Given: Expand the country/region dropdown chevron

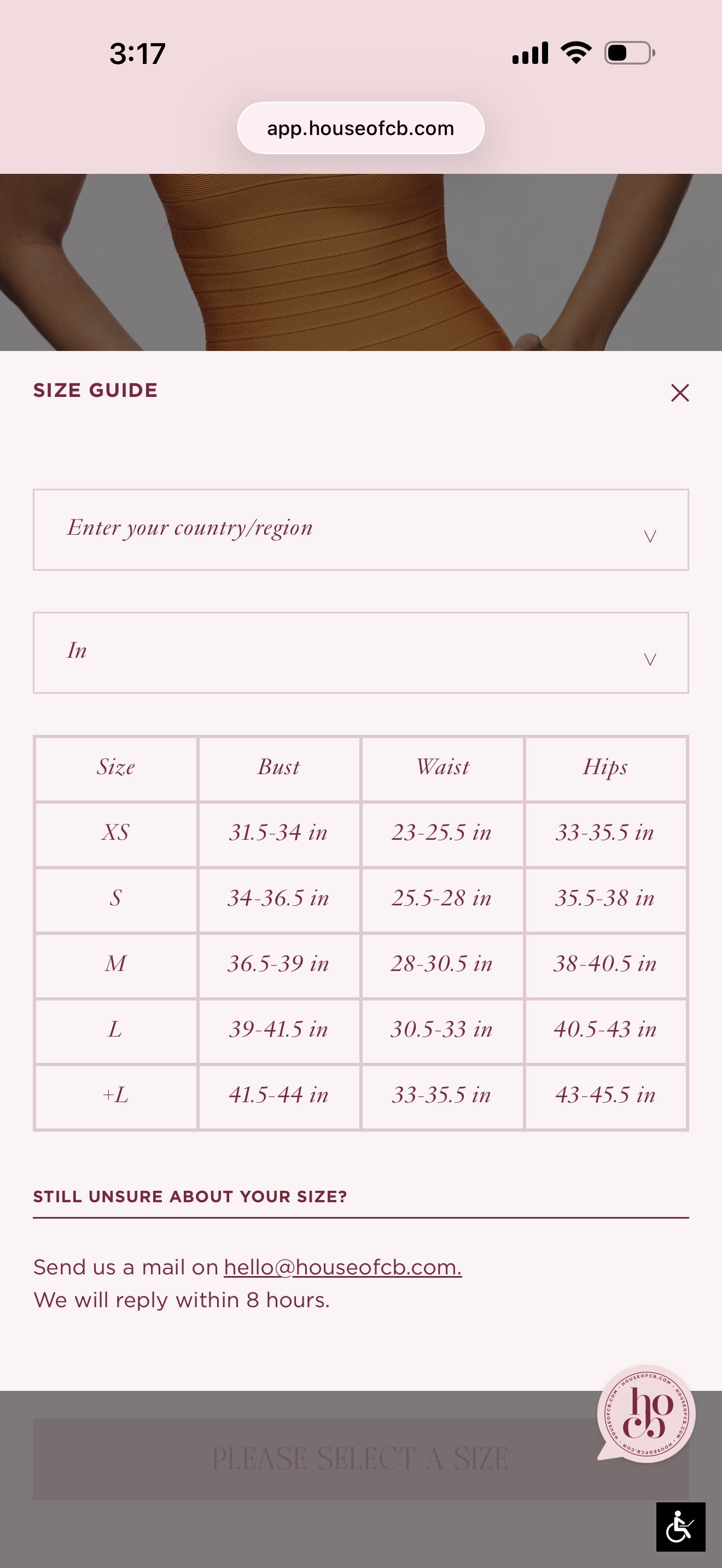Looking at the screenshot, I should click(x=650, y=536).
